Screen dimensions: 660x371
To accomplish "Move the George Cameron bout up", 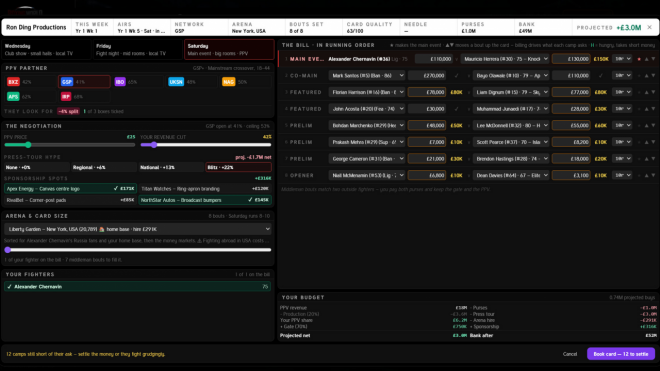I will click(647, 159).
